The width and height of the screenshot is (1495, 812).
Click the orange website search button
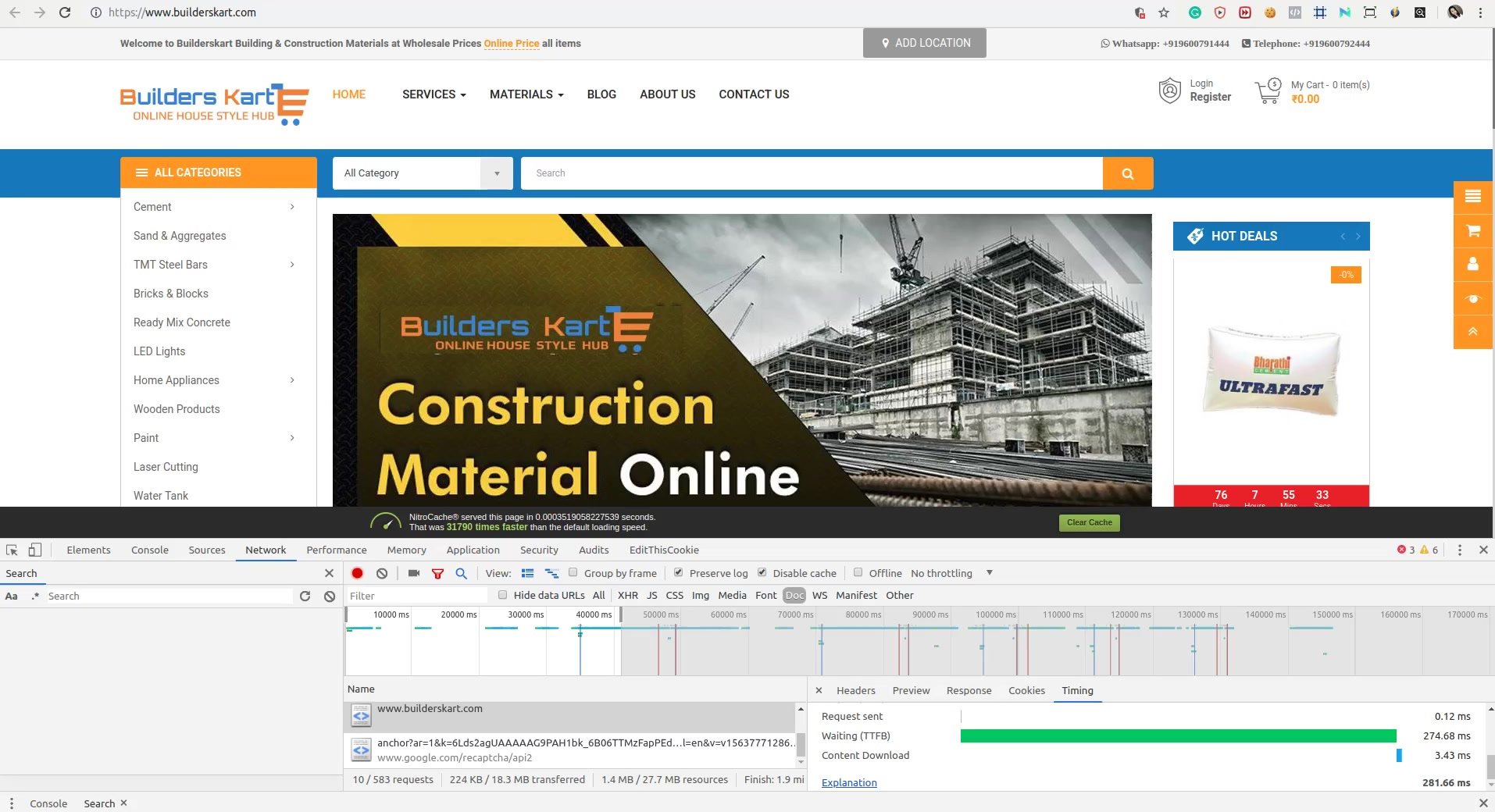point(1127,173)
